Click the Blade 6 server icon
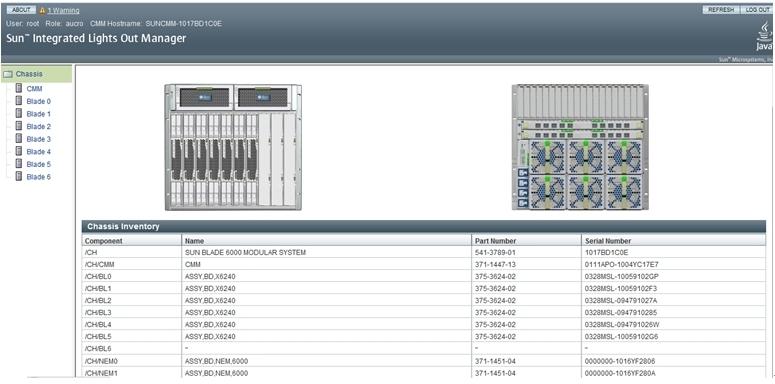The image size is (775, 384). [x=19, y=176]
